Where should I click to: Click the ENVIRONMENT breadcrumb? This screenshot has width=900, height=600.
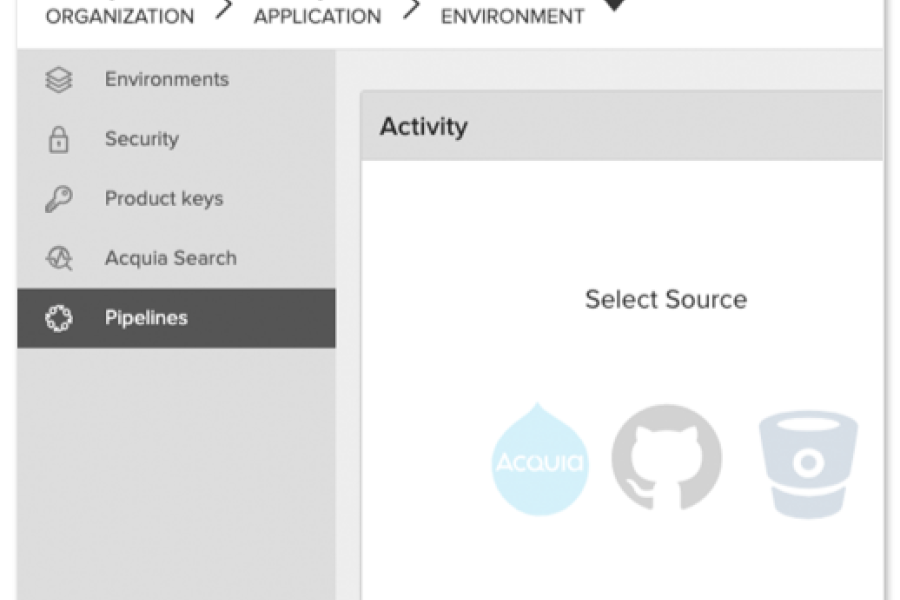(x=512, y=17)
